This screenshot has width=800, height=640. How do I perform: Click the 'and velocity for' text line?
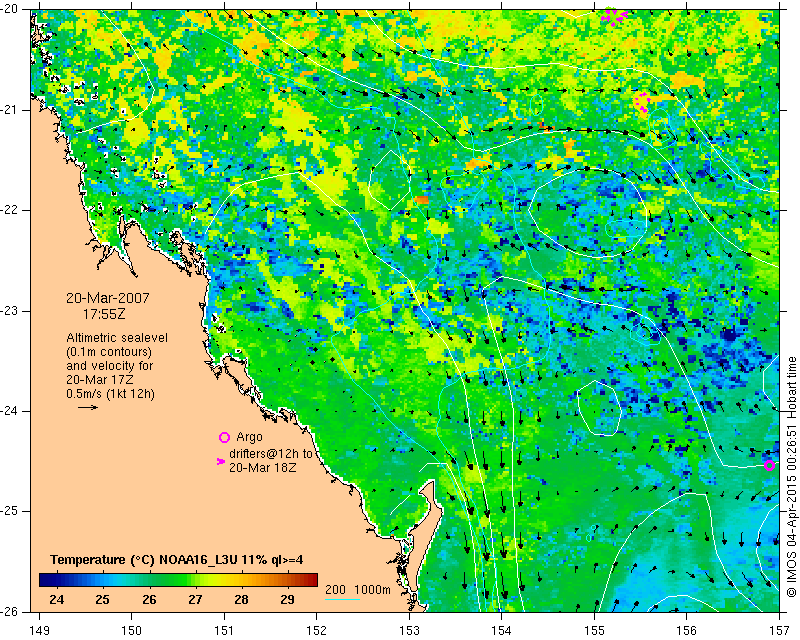pos(109,366)
